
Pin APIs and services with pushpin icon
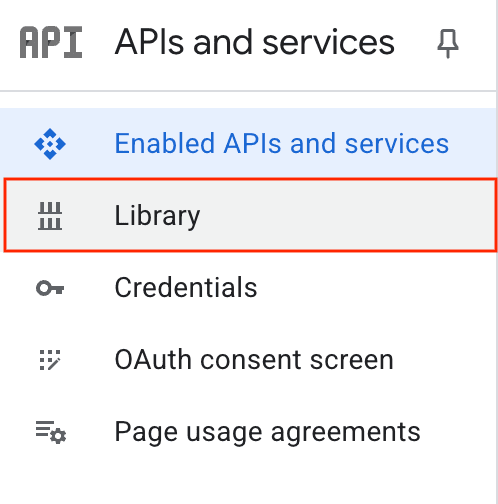(x=448, y=43)
